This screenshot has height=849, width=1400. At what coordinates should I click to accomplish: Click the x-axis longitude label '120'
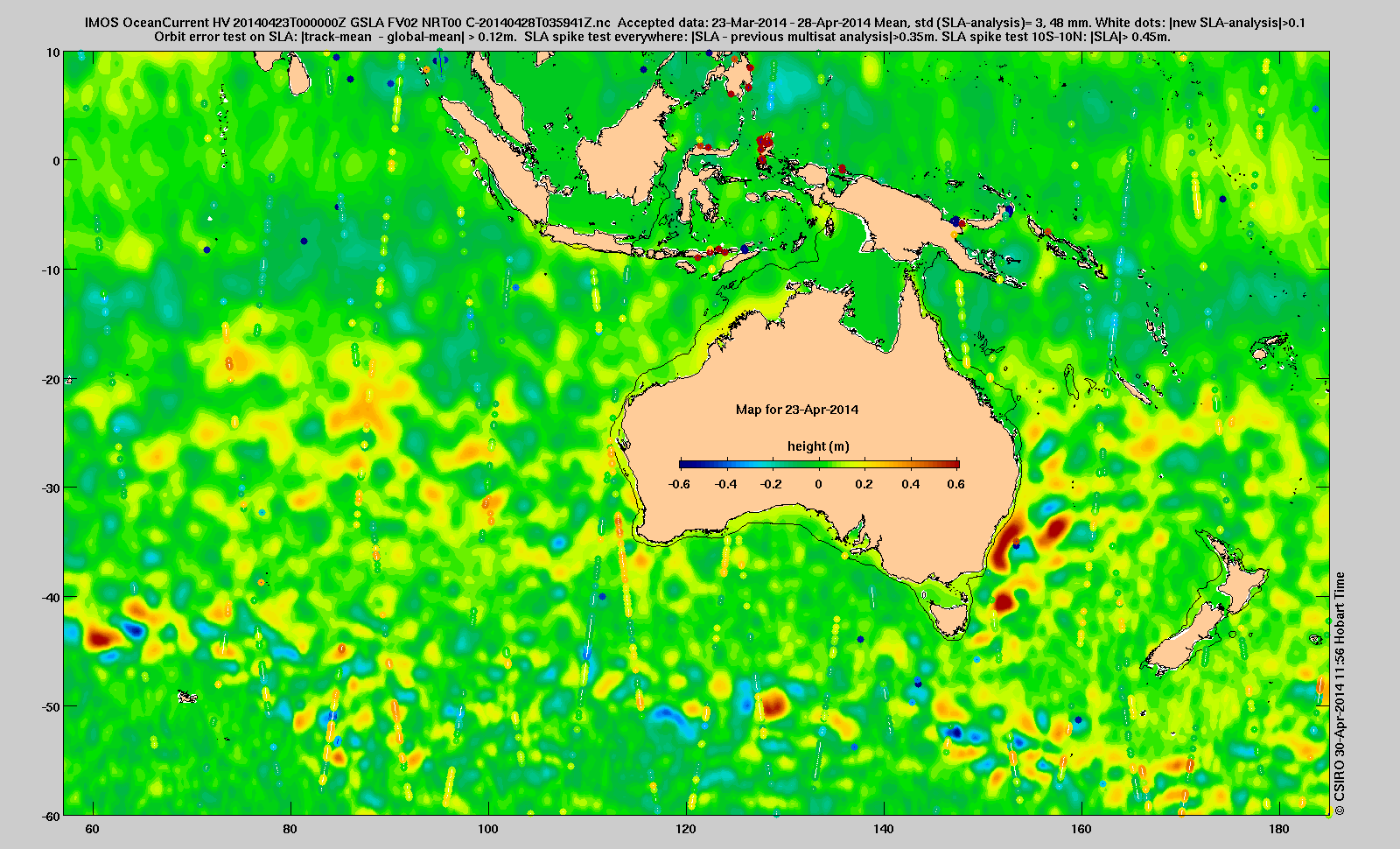686,829
